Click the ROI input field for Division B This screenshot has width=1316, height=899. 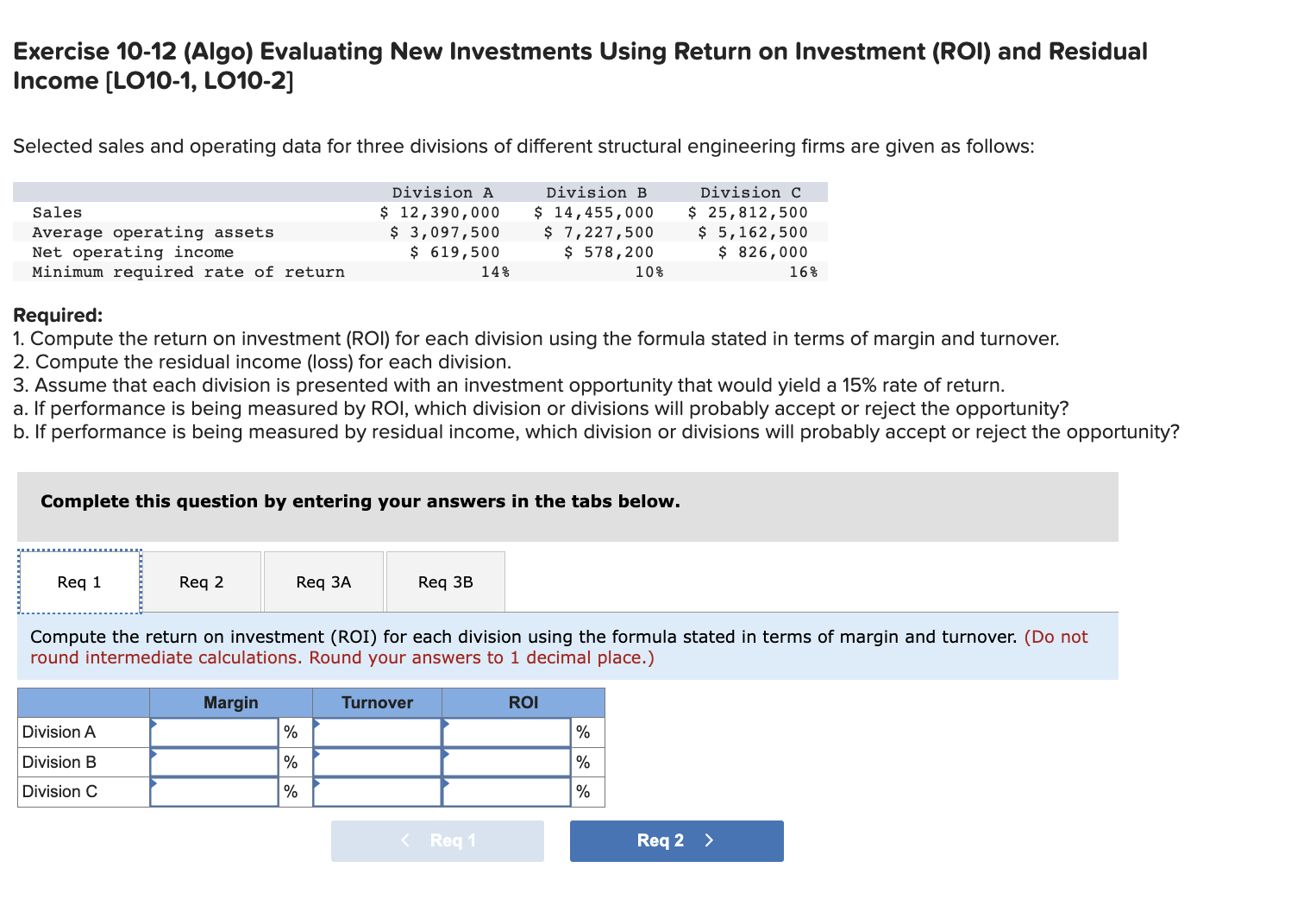tap(506, 762)
